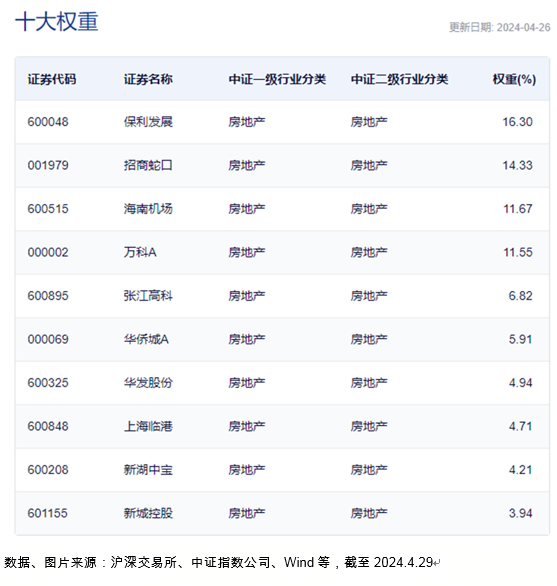
Task: Click weight value 11.67
Action: pos(518,209)
